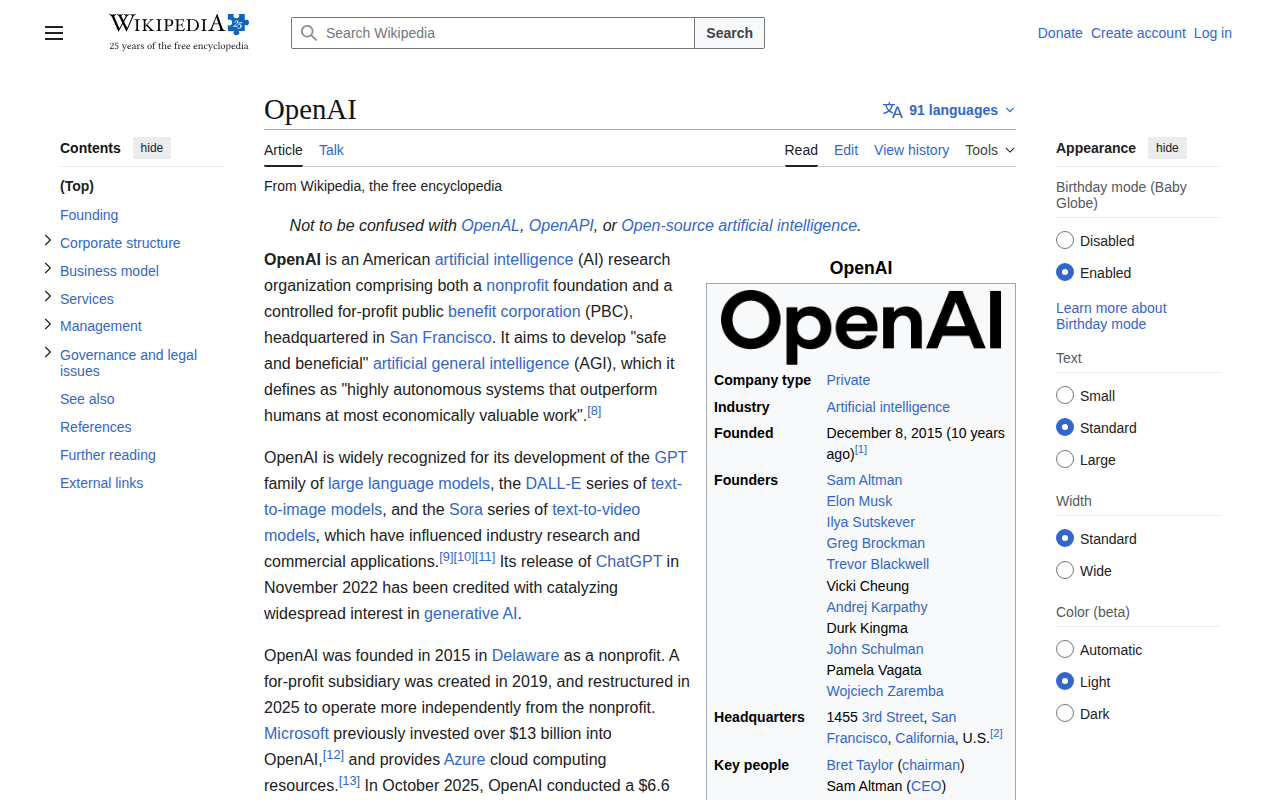Image resolution: width=1280 pixels, height=800 pixels.
Task: Set text size to Small
Action: [x=1065, y=395]
